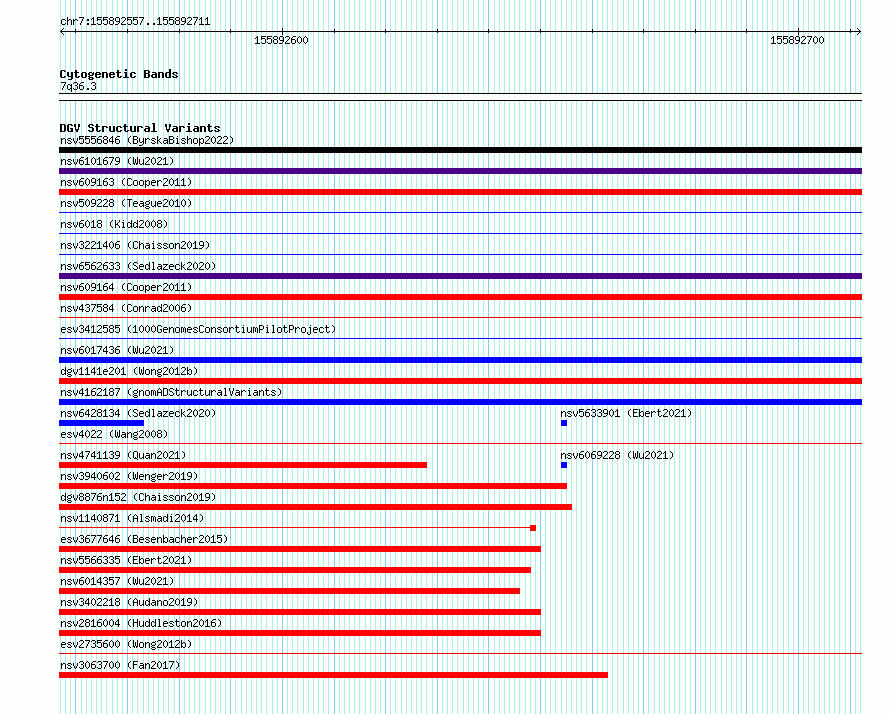Screen dimensions: 890x714
Task: Click the nsv609163 (Cooper2011) label
Action: [x=126, y=182]
